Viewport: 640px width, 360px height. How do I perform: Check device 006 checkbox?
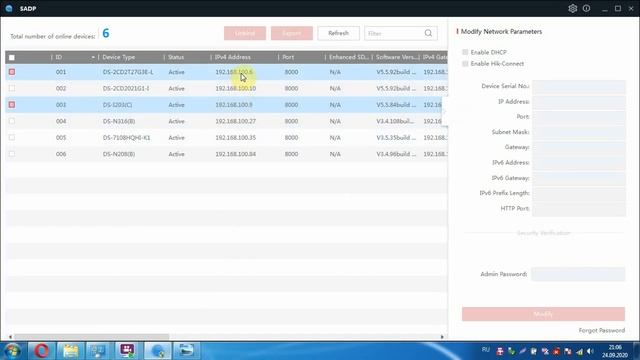pyautogui.click(x=12, y=154)
